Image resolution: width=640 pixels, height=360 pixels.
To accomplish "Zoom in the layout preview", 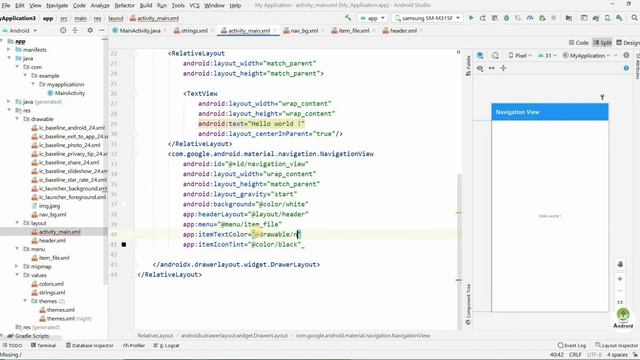I will coord(620,279).
